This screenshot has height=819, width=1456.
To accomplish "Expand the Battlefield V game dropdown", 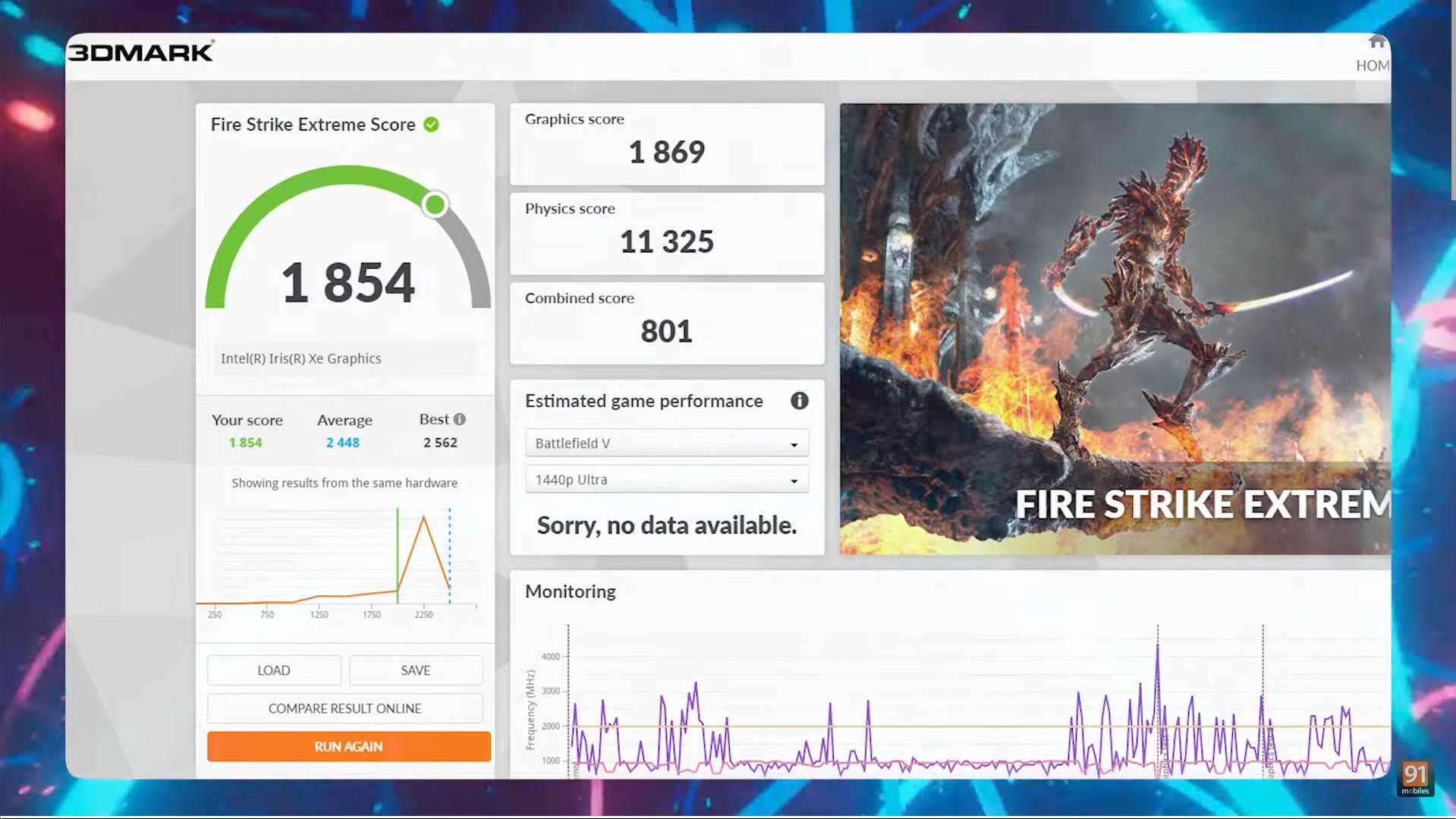I will (x=667, y=443).
